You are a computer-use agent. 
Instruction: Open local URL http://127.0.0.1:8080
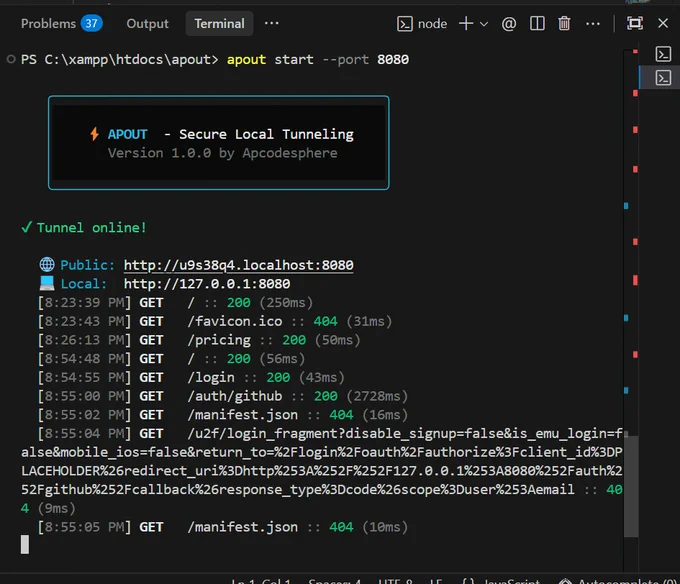point(207,284)
